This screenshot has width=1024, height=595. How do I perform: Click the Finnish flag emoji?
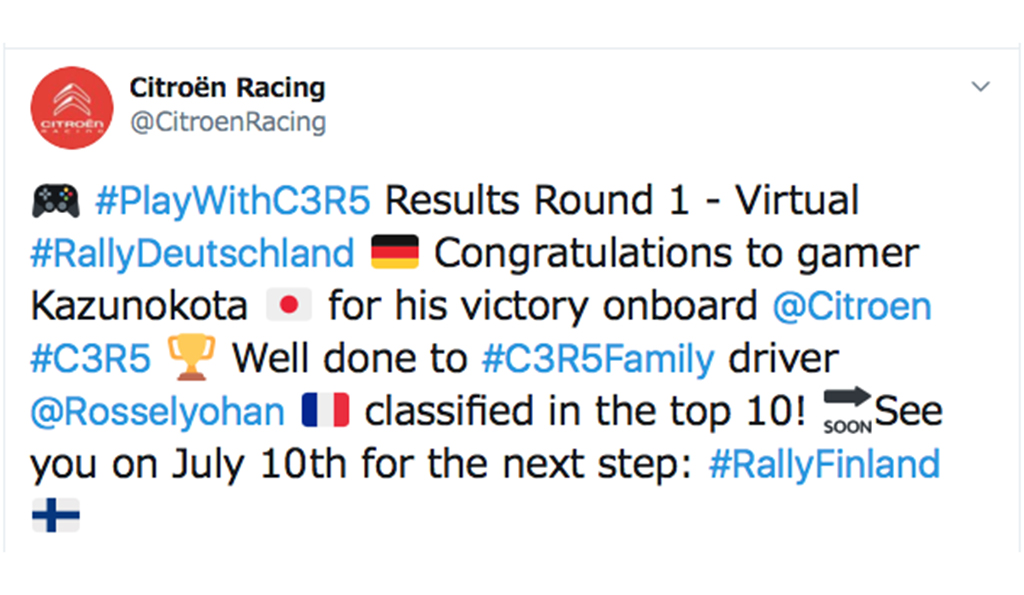(x=56, y=515)
